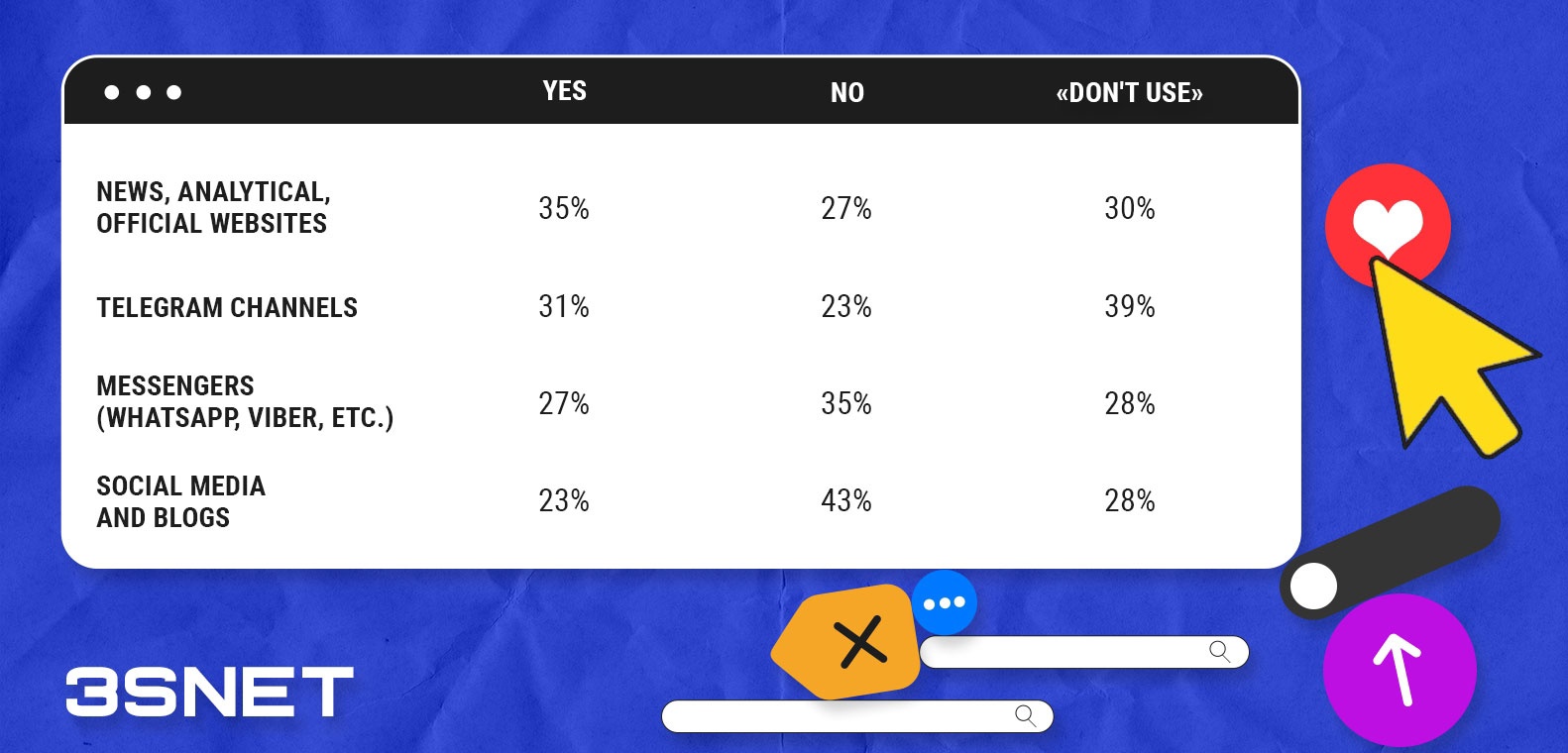
Task: Click inside the lower search field
Action: coord(833,716)
